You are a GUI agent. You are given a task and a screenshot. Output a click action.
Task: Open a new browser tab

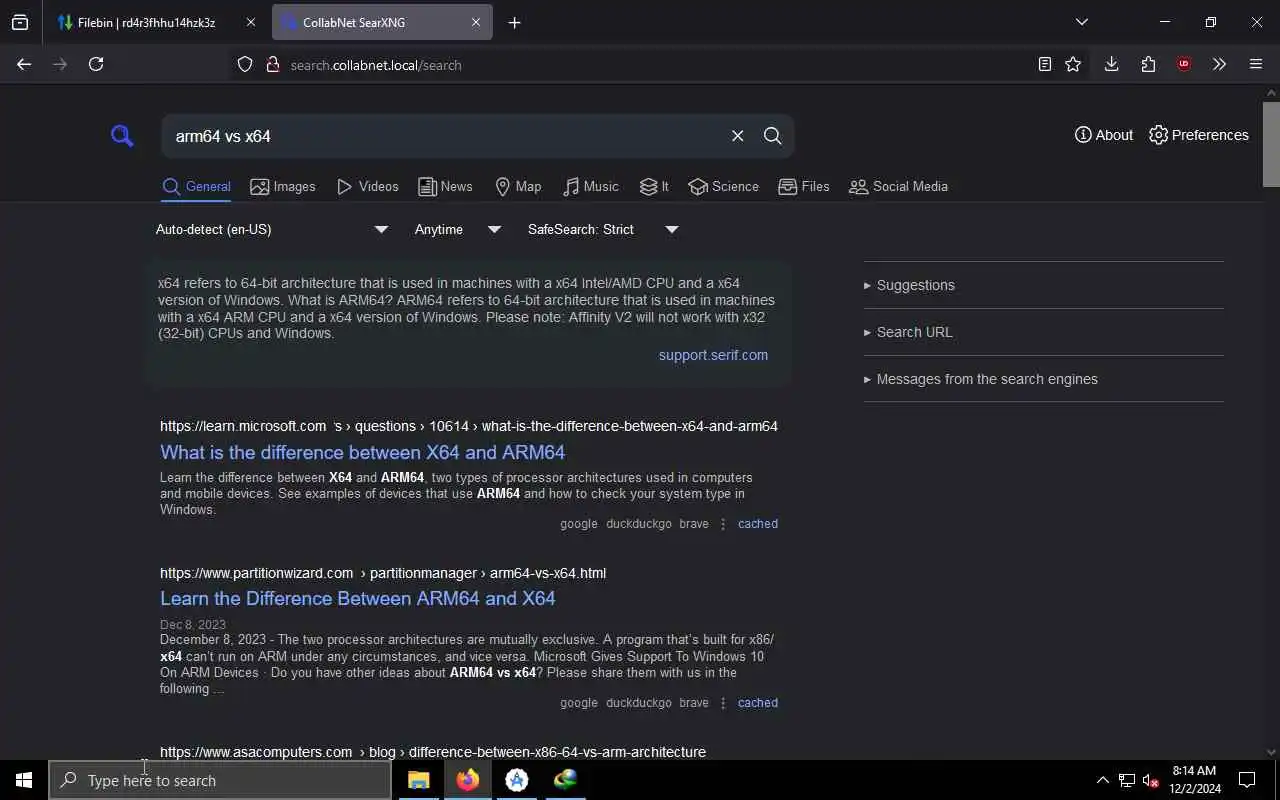tap(514, 22)
